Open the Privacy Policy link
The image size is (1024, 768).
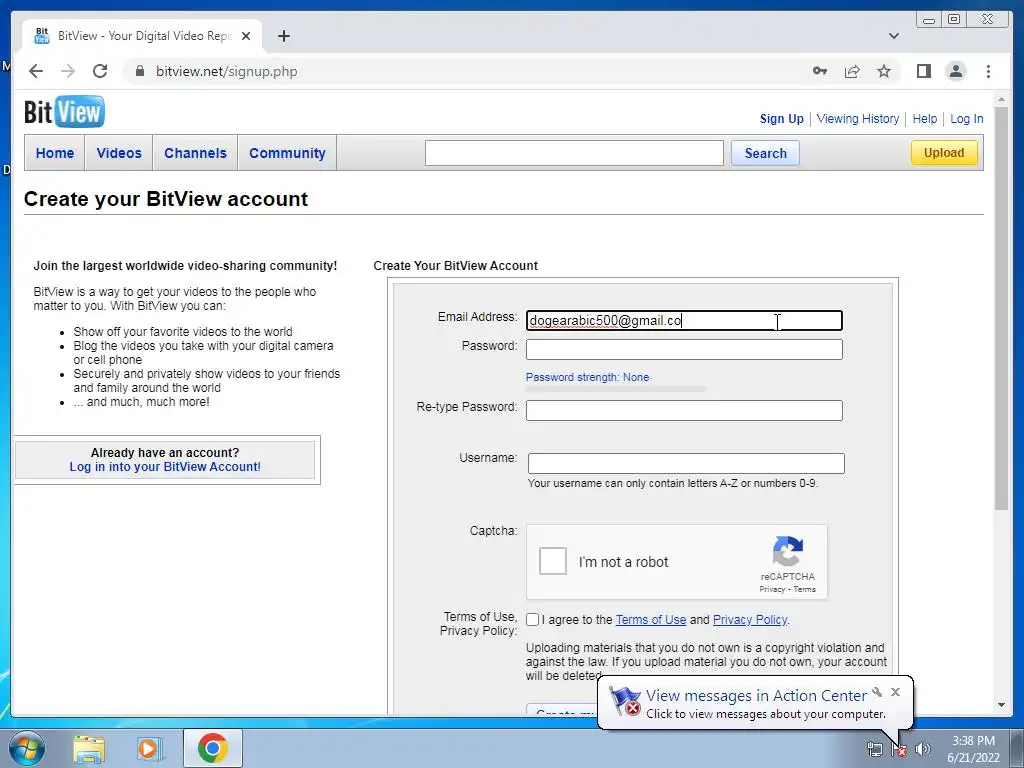[750, 620]
